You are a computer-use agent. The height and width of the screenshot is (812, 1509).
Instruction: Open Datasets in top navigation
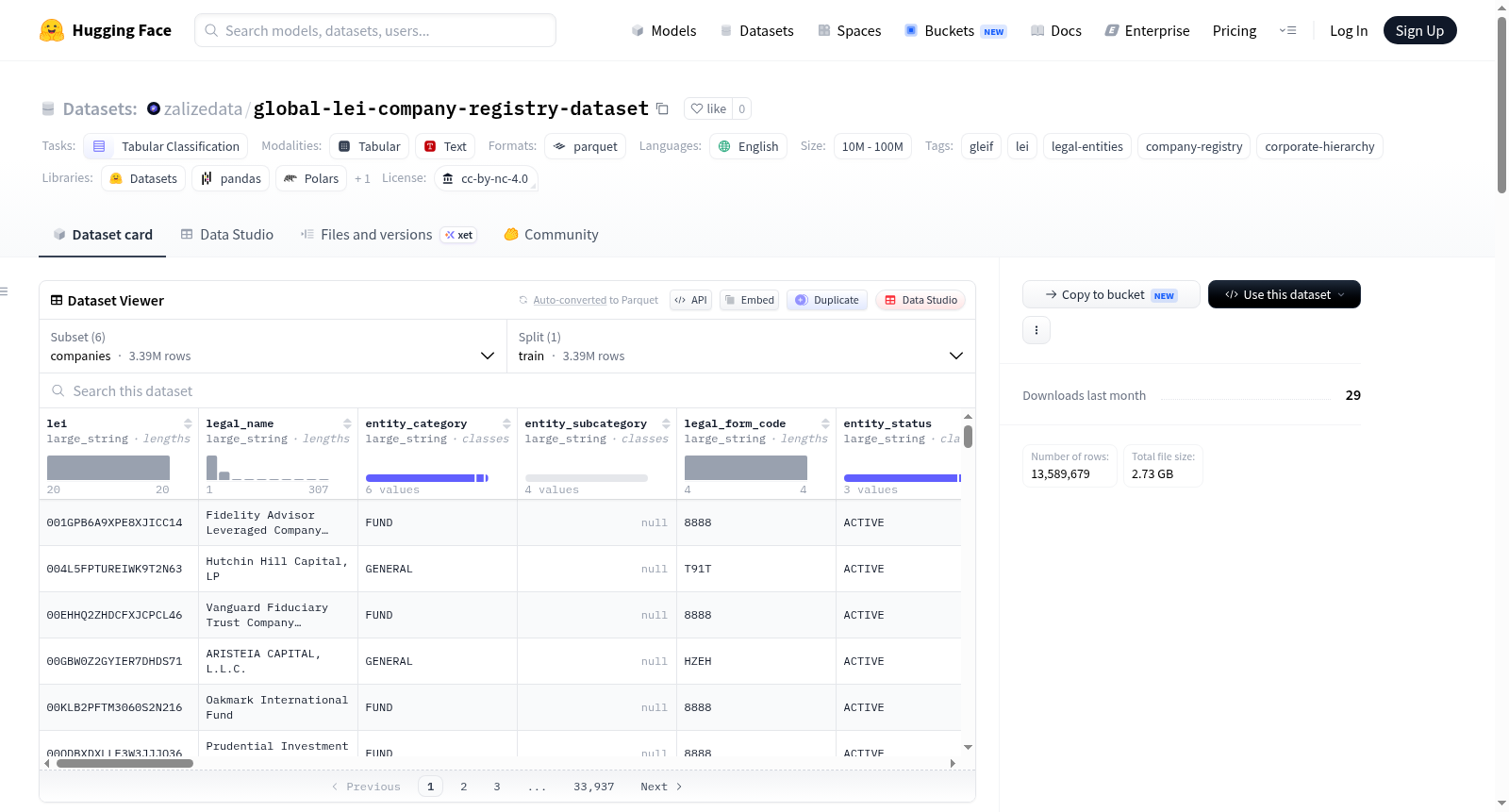tap(756, 30)
